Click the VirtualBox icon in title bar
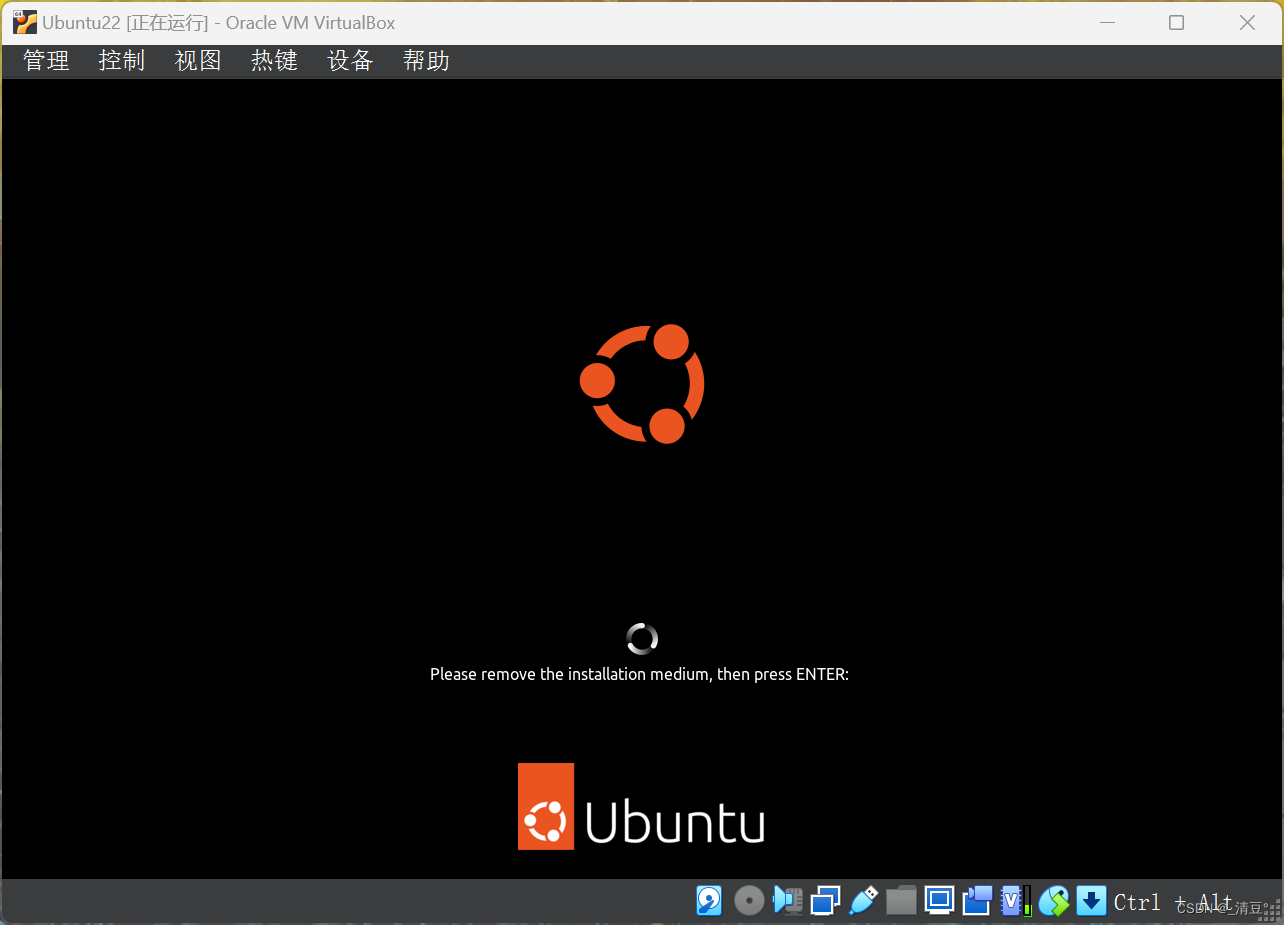 (x=25, y=22)
